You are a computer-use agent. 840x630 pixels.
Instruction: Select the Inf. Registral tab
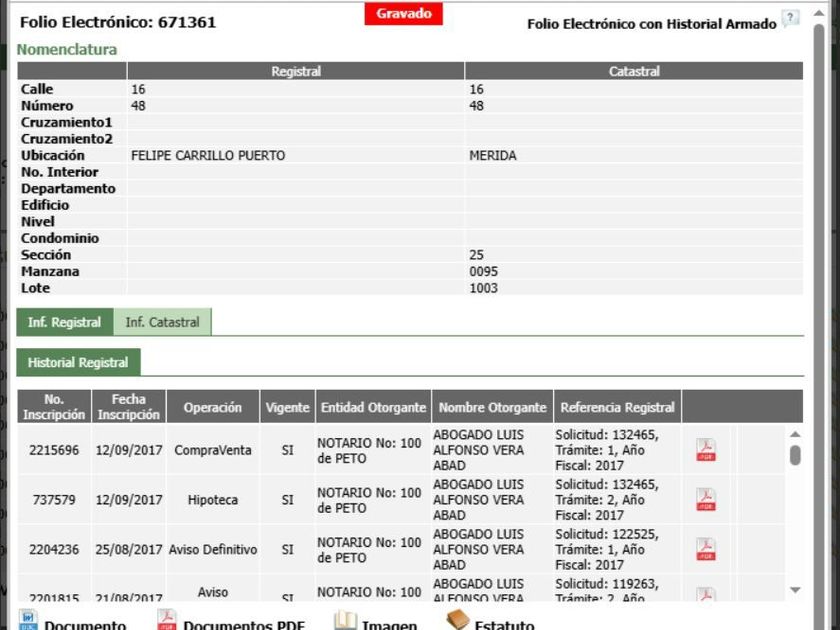point(64,322)
